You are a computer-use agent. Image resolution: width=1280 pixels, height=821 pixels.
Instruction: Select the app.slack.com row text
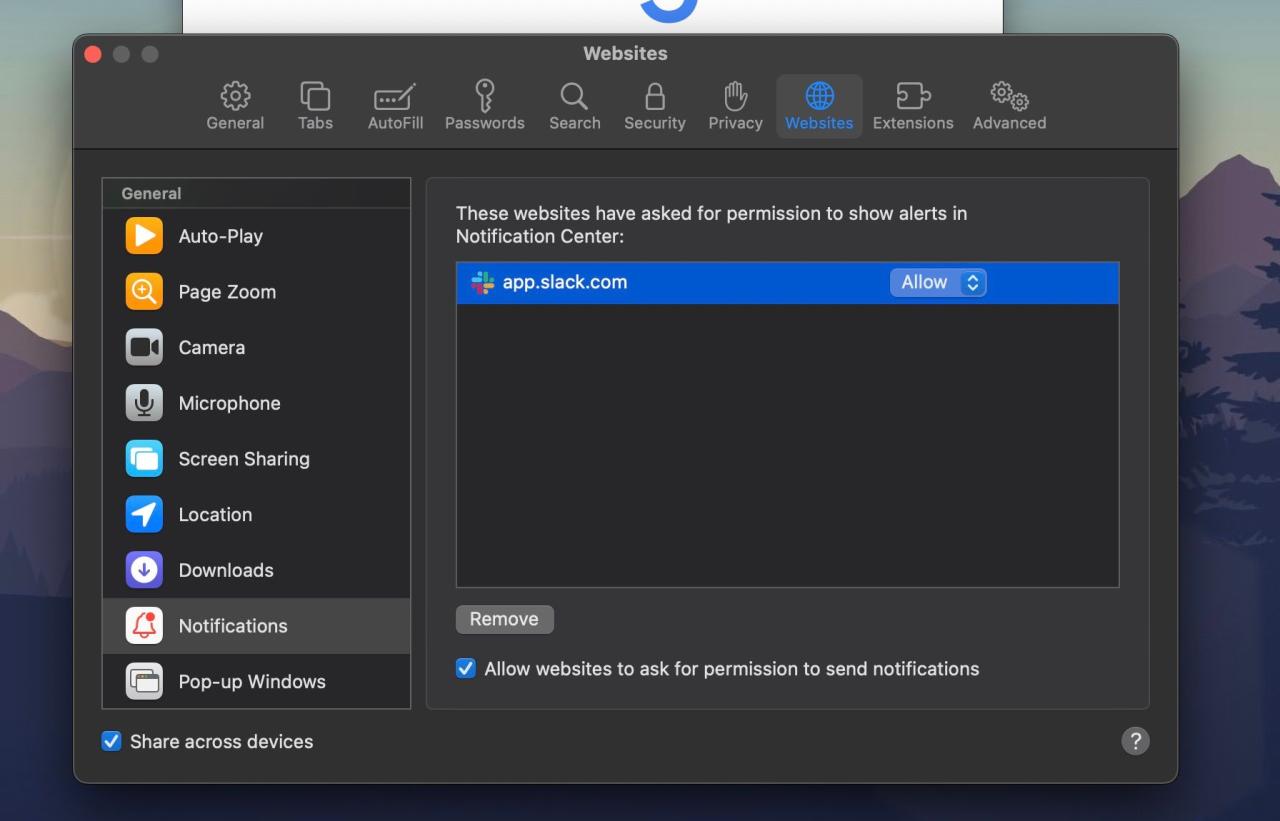[565, 282]
